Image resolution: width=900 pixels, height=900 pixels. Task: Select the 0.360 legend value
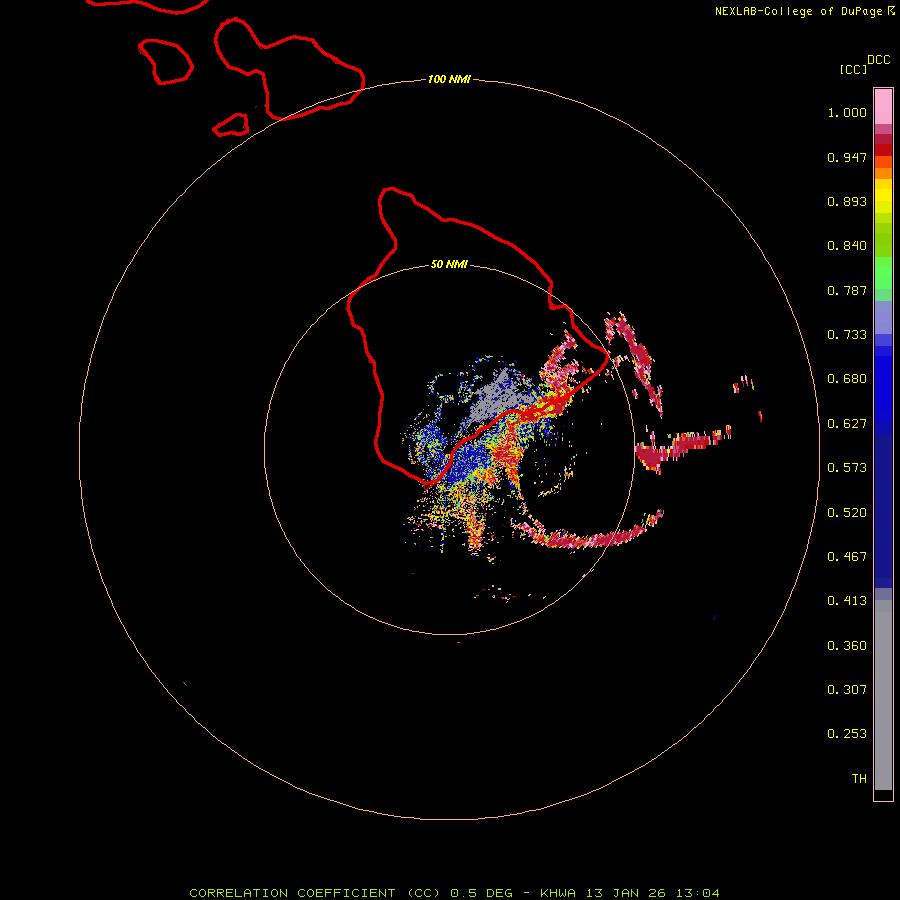pyautogui.click(x=847, y=646)
